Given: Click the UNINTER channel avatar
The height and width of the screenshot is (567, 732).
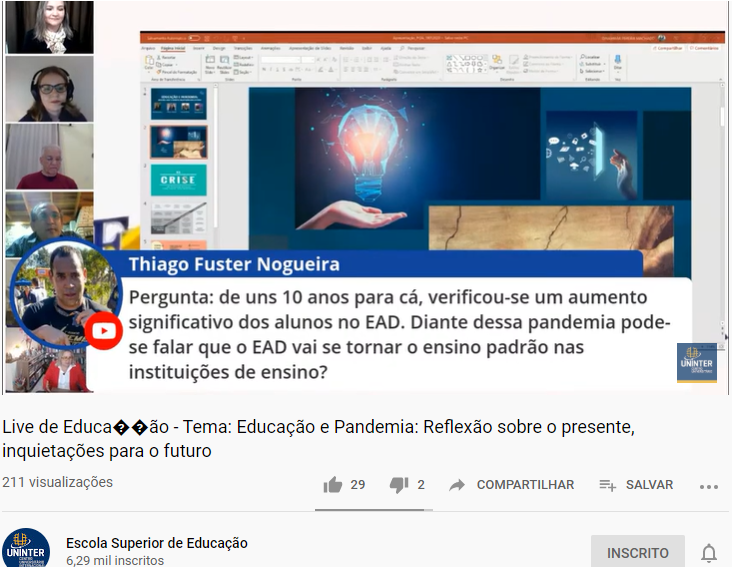Looking at the screenshot, I should tap(26, 548).
